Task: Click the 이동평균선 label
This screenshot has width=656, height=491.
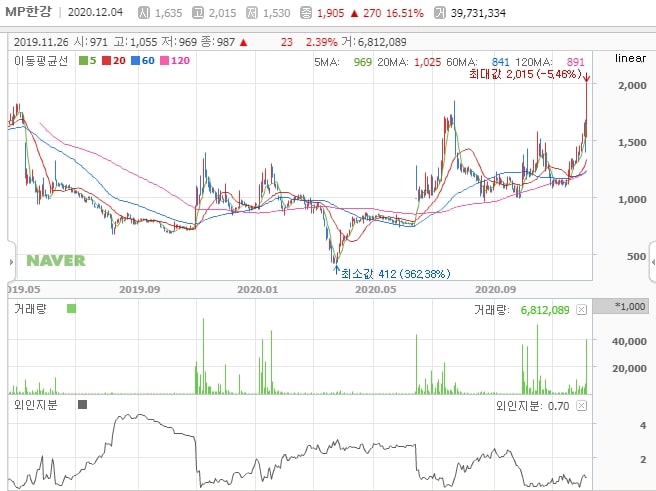Action: 41,61
